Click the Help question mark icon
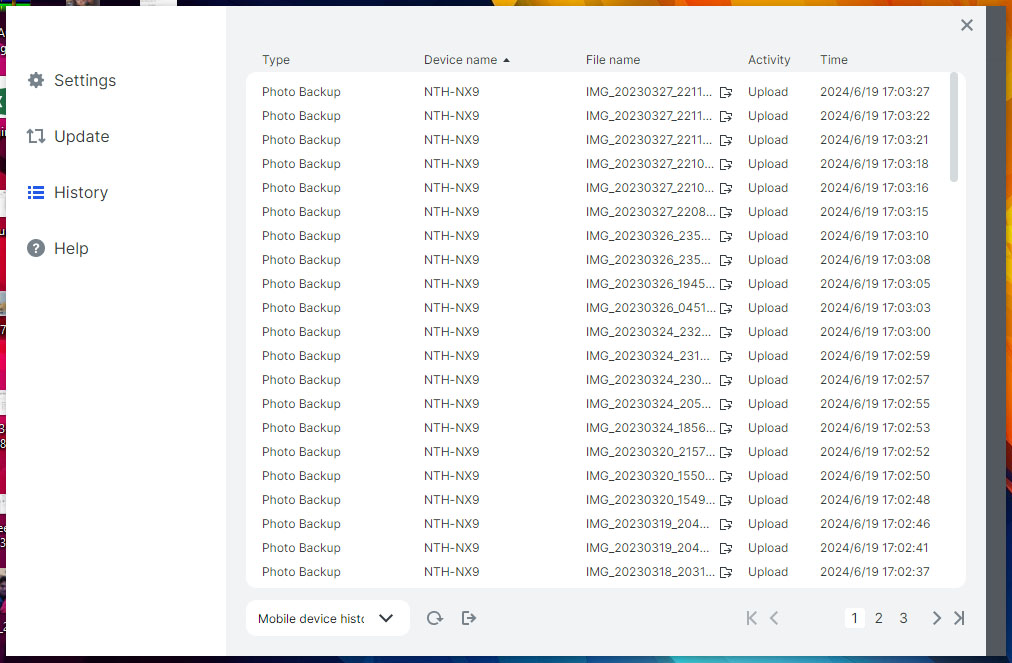 coord(36,248)
